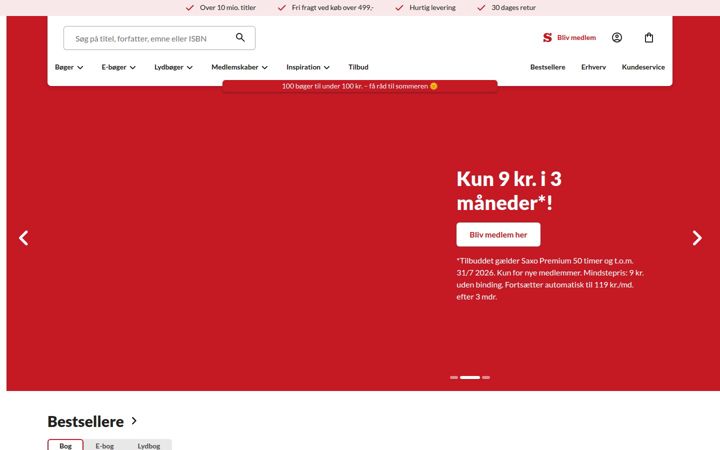
Task: Expand the Bøger dropdown menu
Action: click(69, 67)
